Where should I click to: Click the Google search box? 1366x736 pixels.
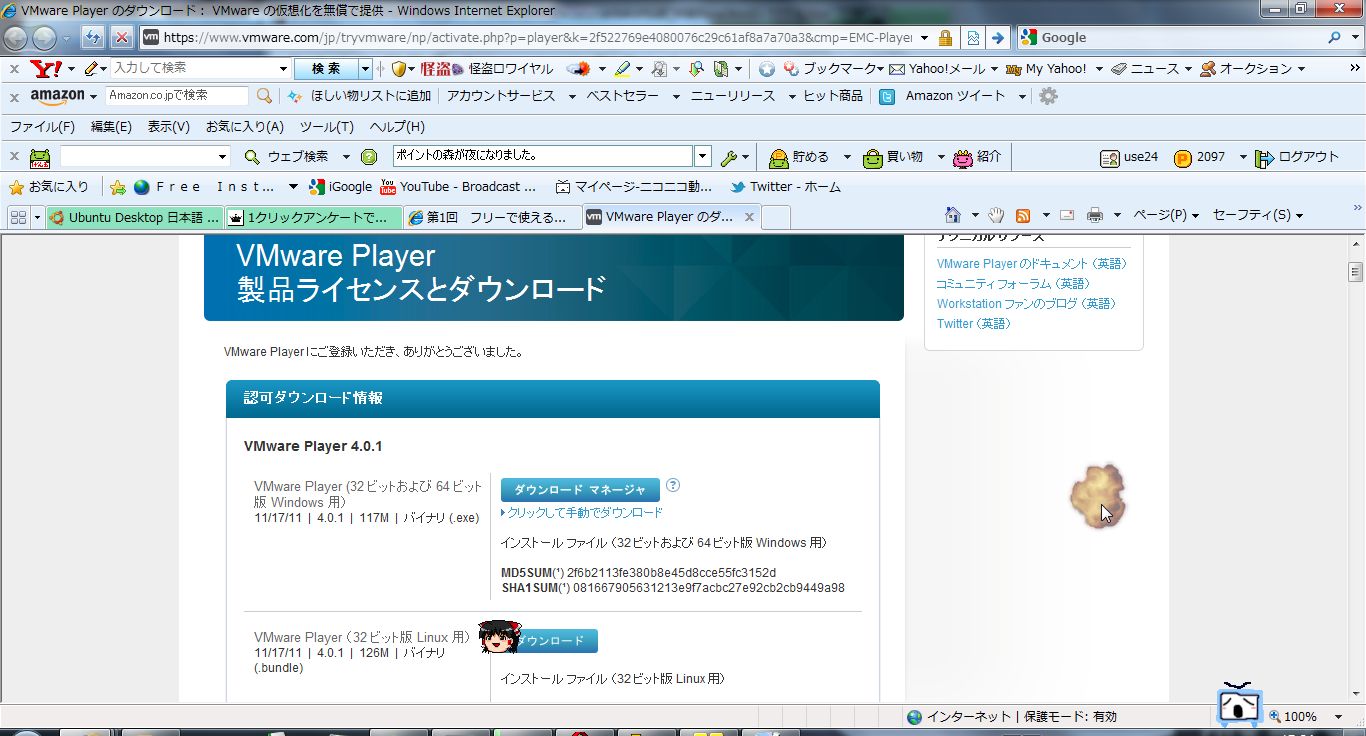1171,38
